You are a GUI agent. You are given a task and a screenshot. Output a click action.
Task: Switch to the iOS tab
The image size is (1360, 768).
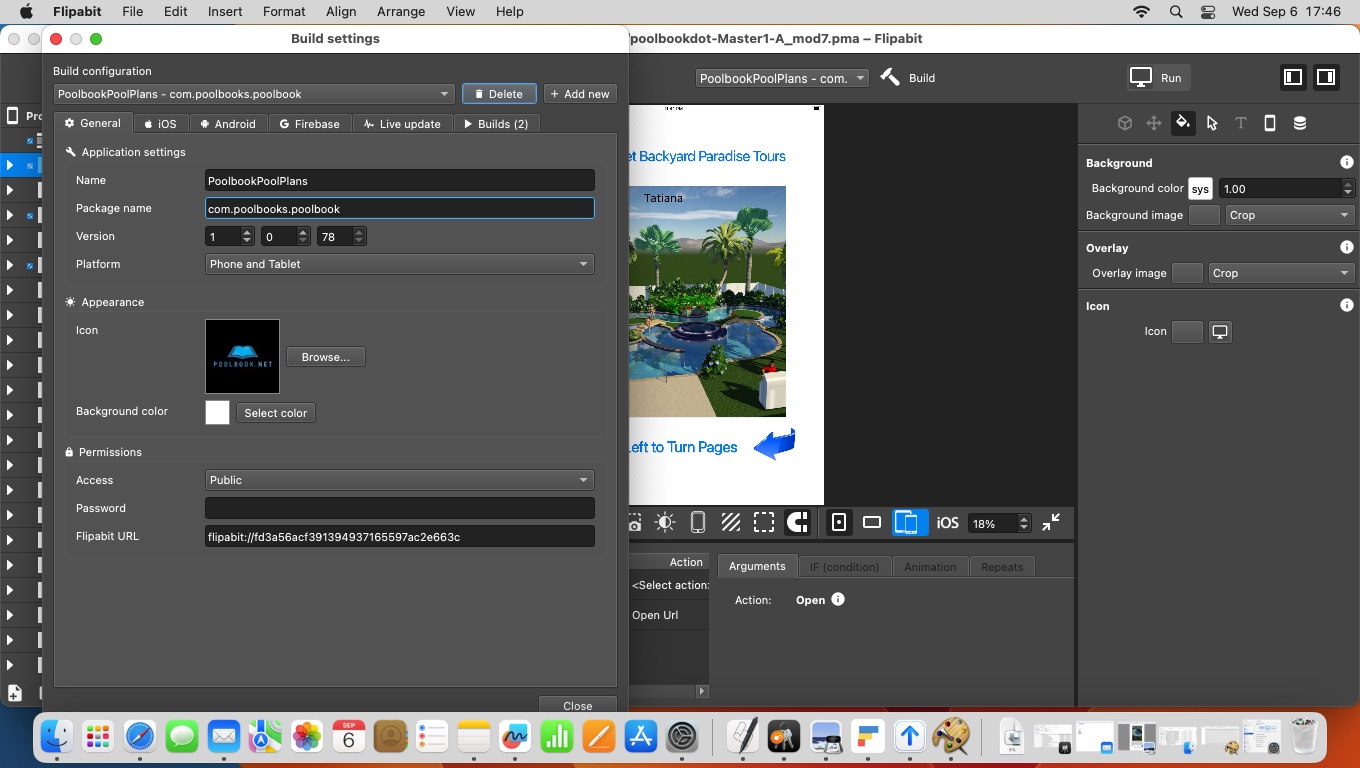pos(160,124)
